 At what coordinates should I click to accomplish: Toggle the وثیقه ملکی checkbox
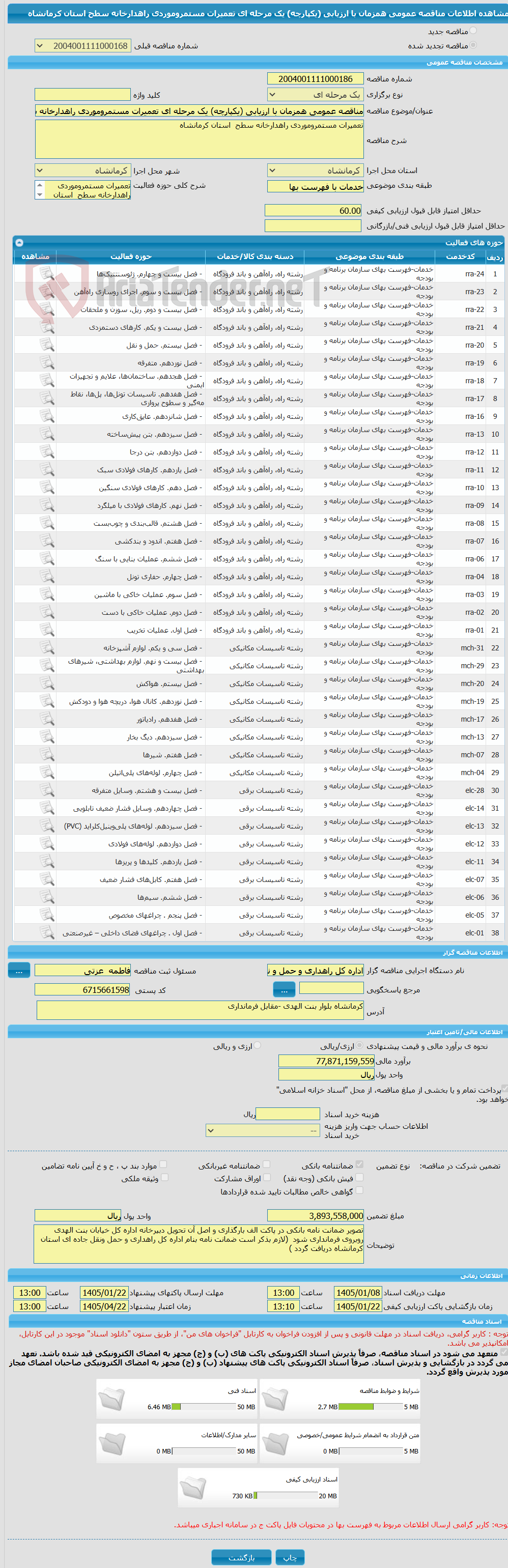[x=164, y=1177]
